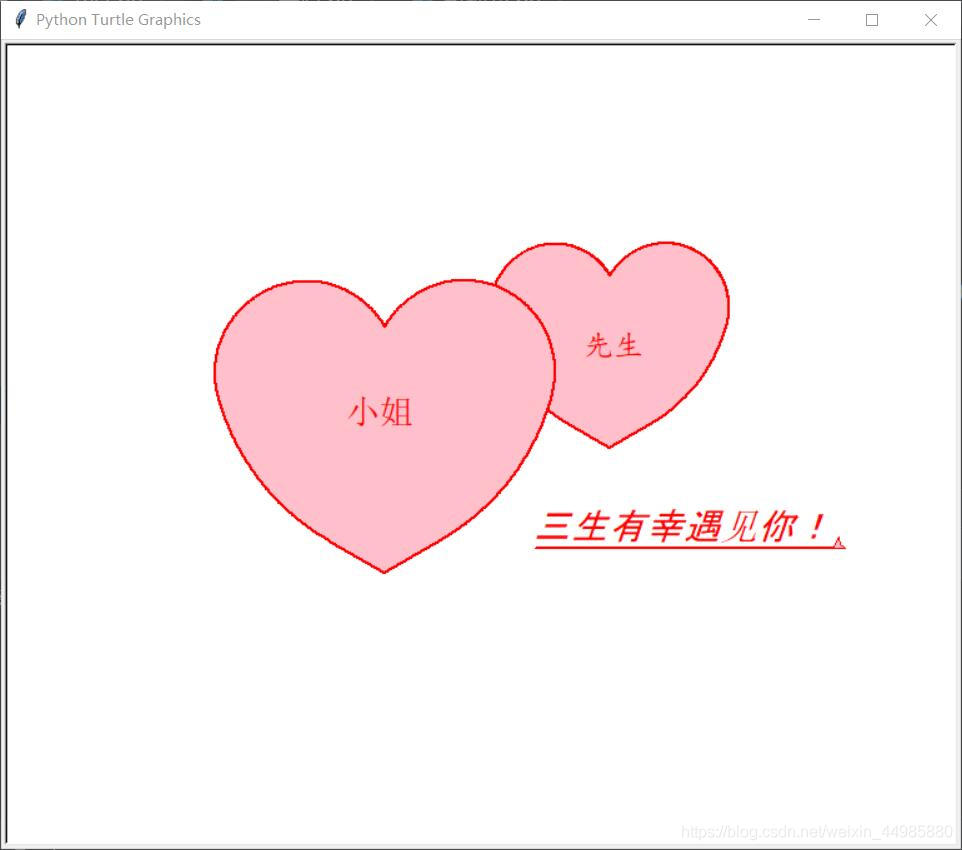962x850 pixels.
Task: Click the red slogan 三生有幸遇见你！
Action: click(x=680, y=522)
